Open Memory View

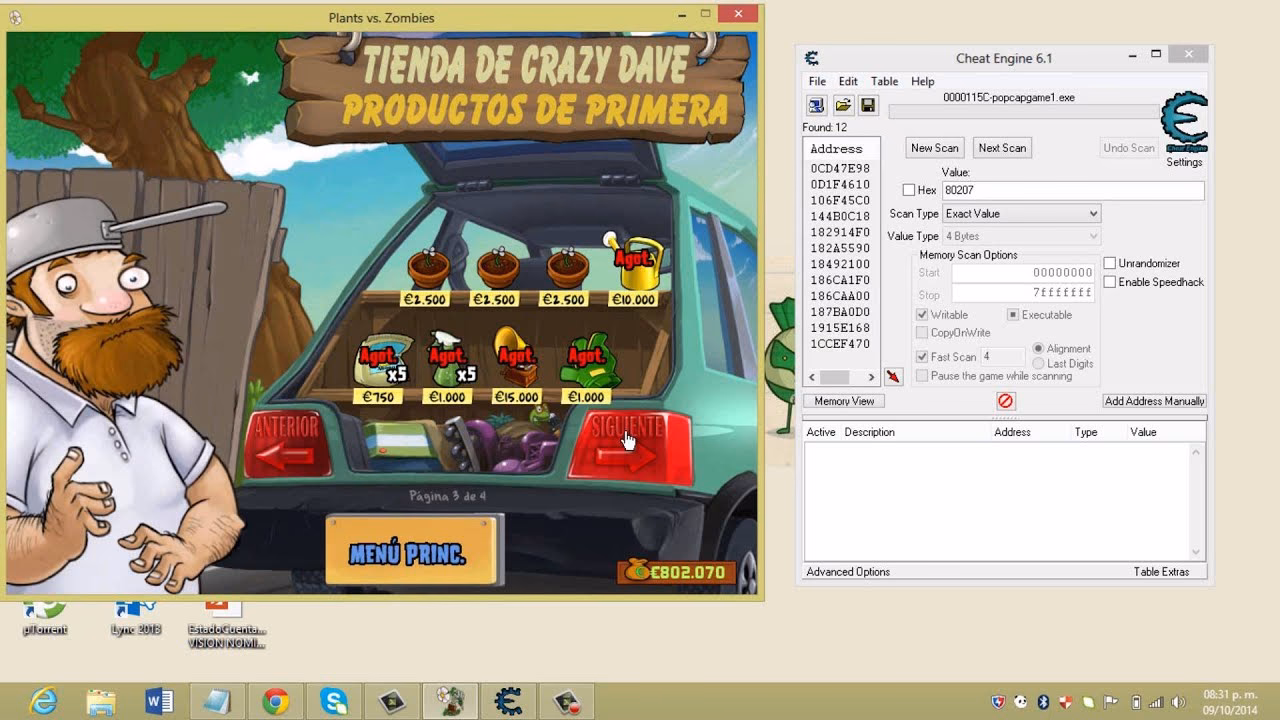tap(844, 401)
